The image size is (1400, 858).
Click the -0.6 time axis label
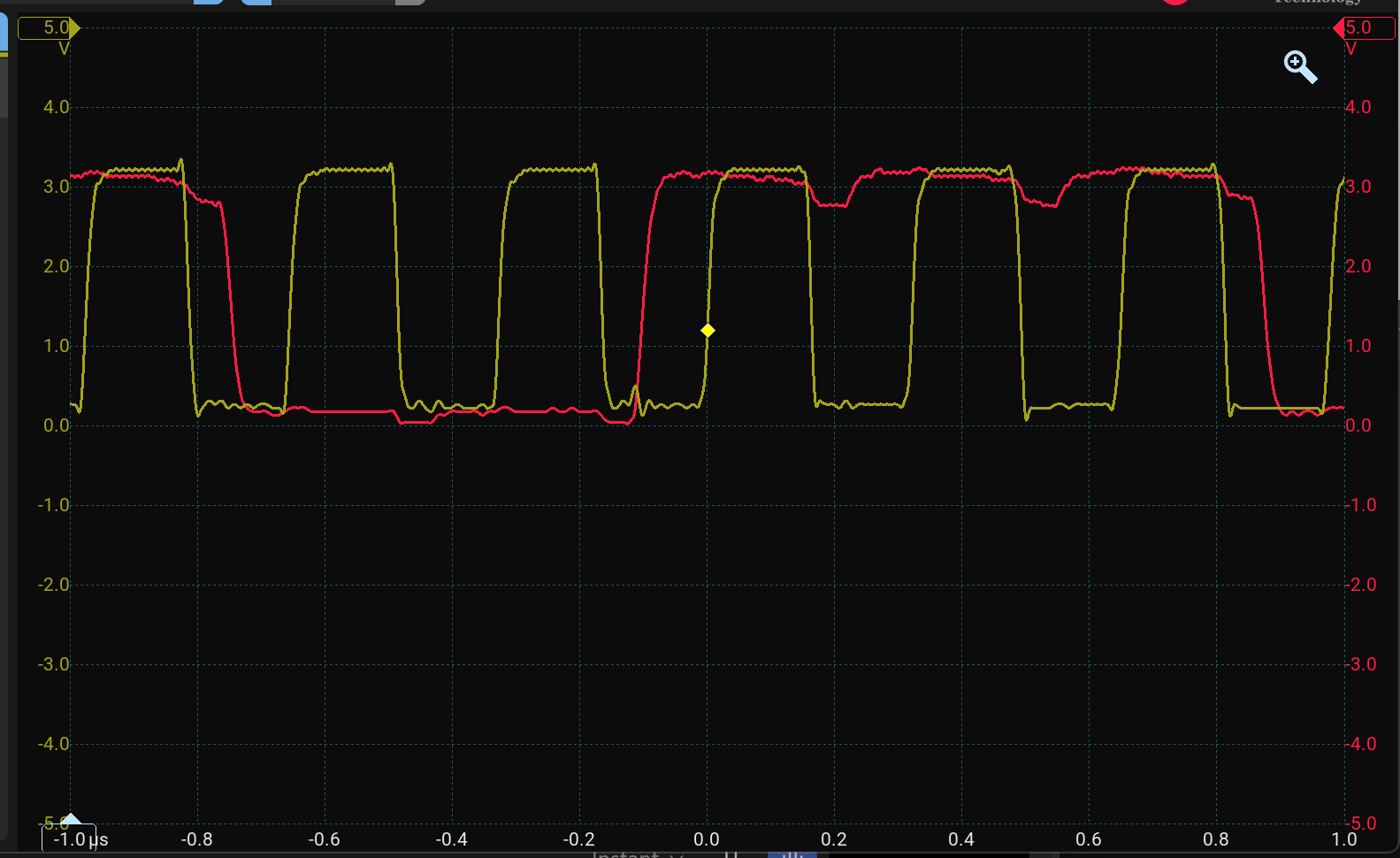click(x=324, y=839)
